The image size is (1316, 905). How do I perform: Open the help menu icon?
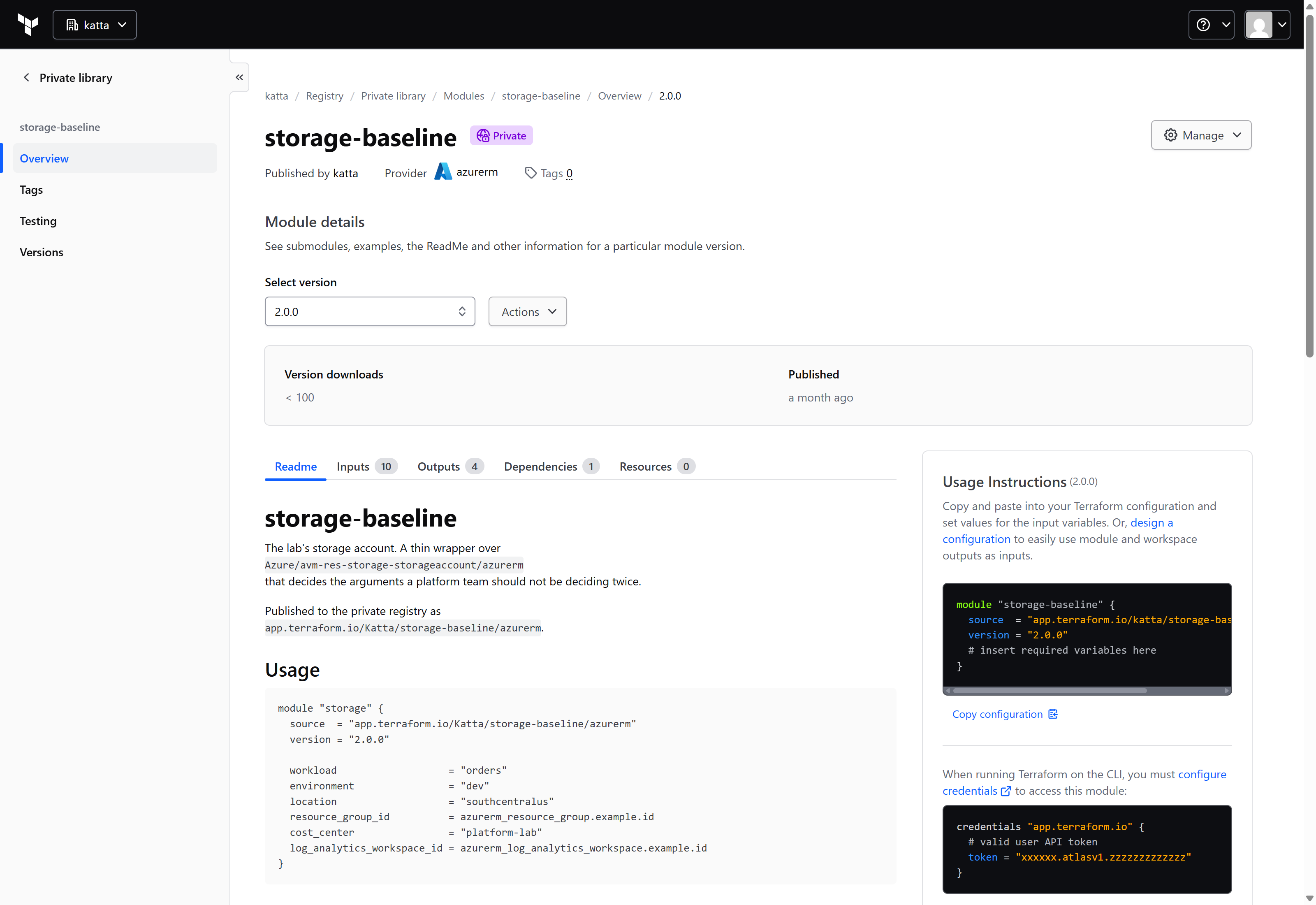pyautogui.click(x=1211, y=24)
